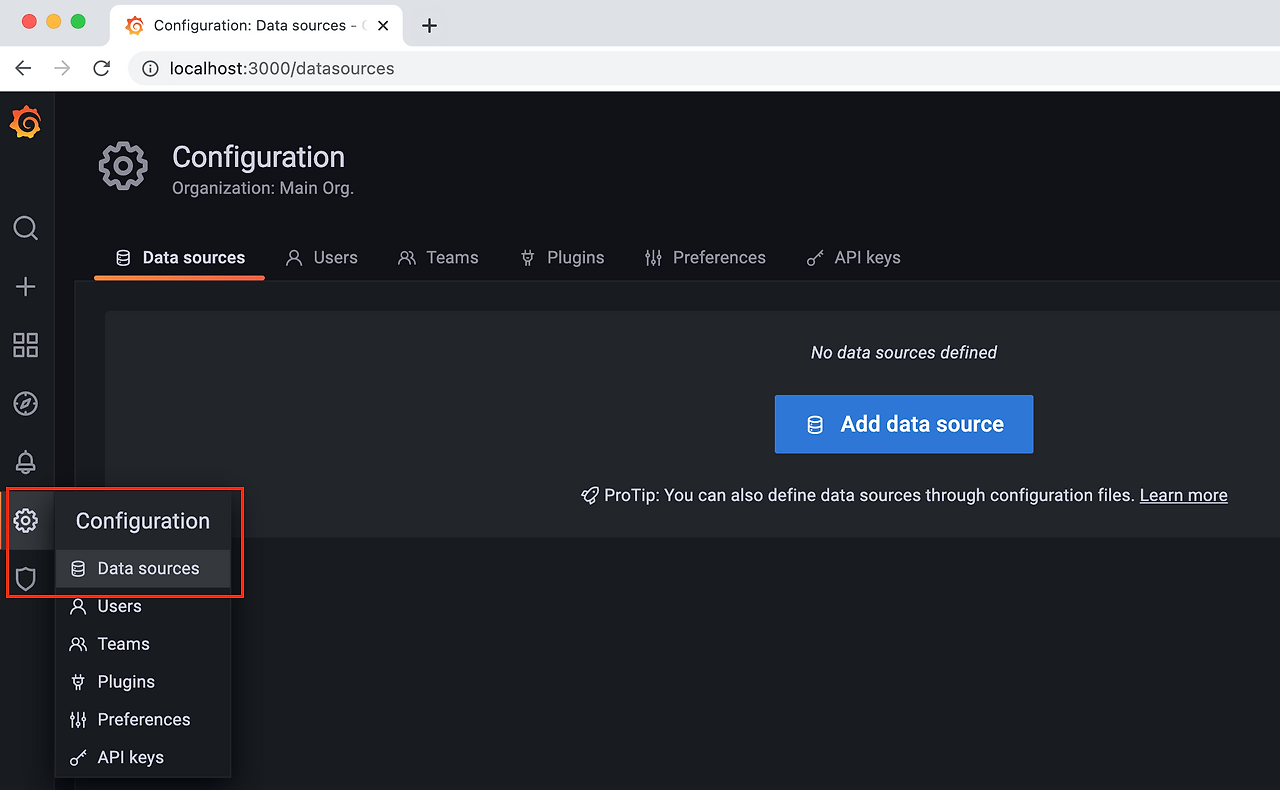Viewport: 1280px width, 790px height.
Task: Focus the address bar showing localhost:3000/datasources
Action: [x=705, y=69]
